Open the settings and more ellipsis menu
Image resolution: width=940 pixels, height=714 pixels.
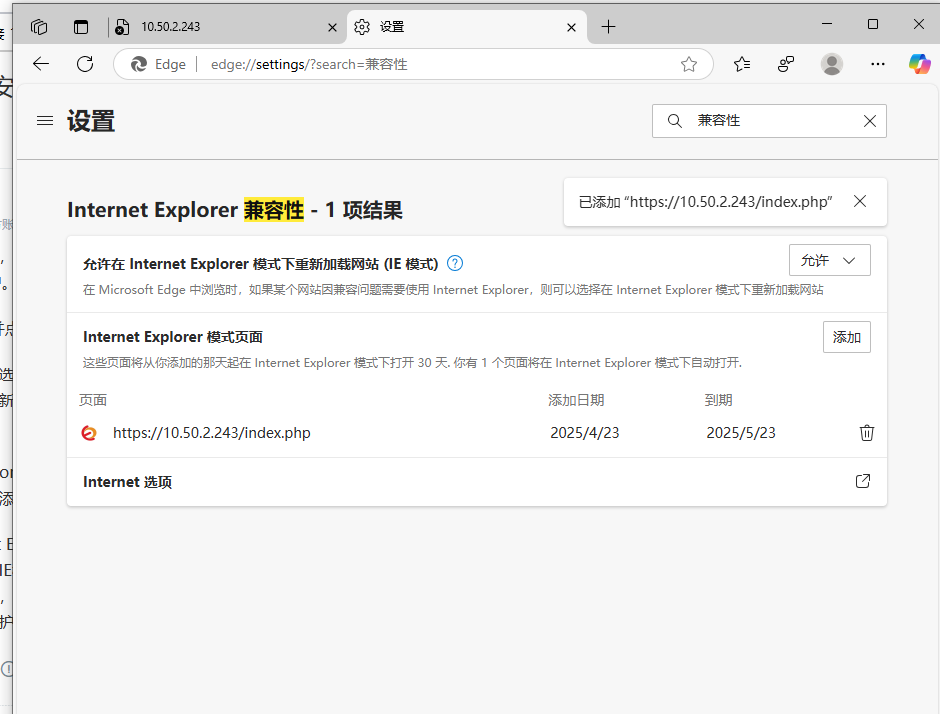coord(878,64)
